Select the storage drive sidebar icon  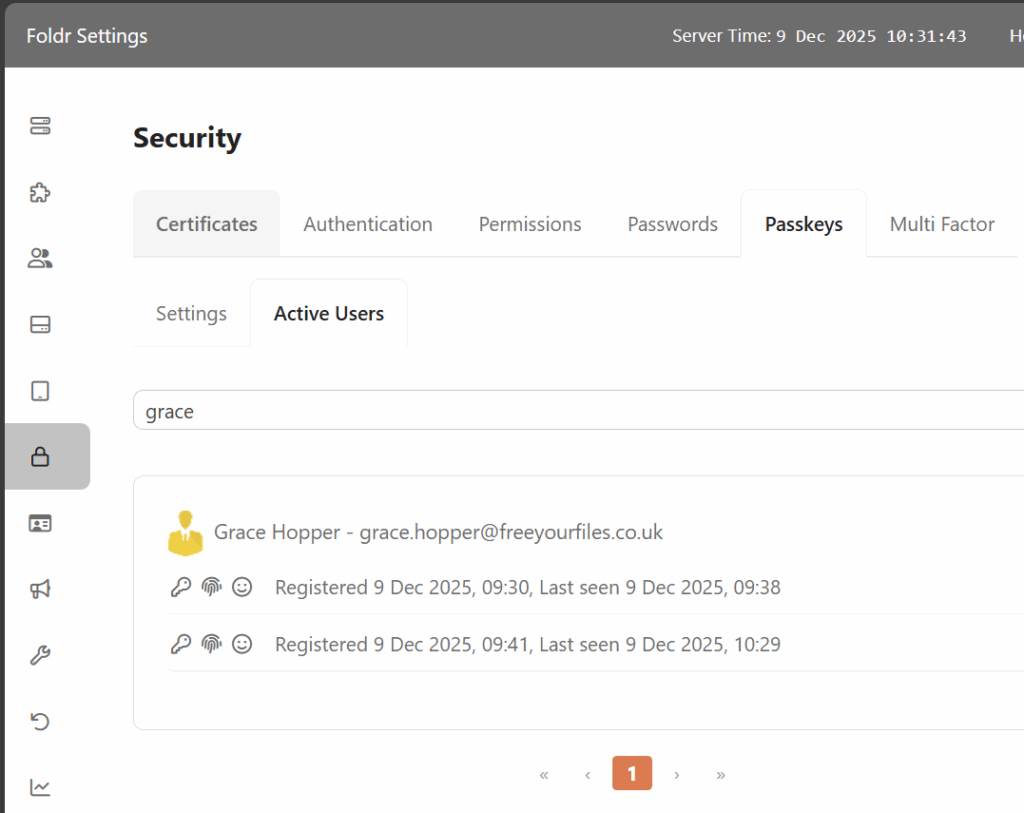coord(40,325)
